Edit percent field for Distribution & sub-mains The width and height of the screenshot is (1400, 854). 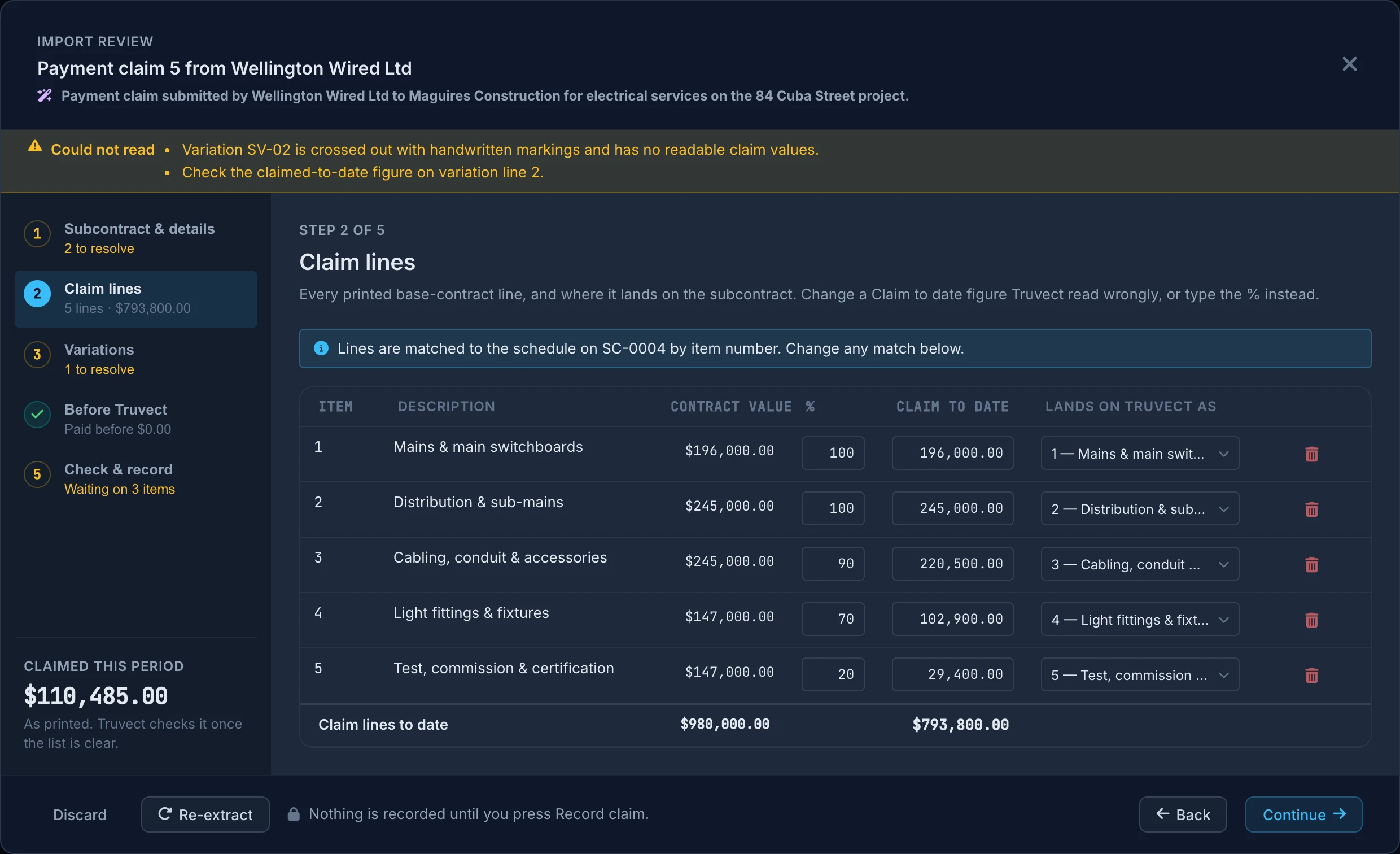click(833, 508)
